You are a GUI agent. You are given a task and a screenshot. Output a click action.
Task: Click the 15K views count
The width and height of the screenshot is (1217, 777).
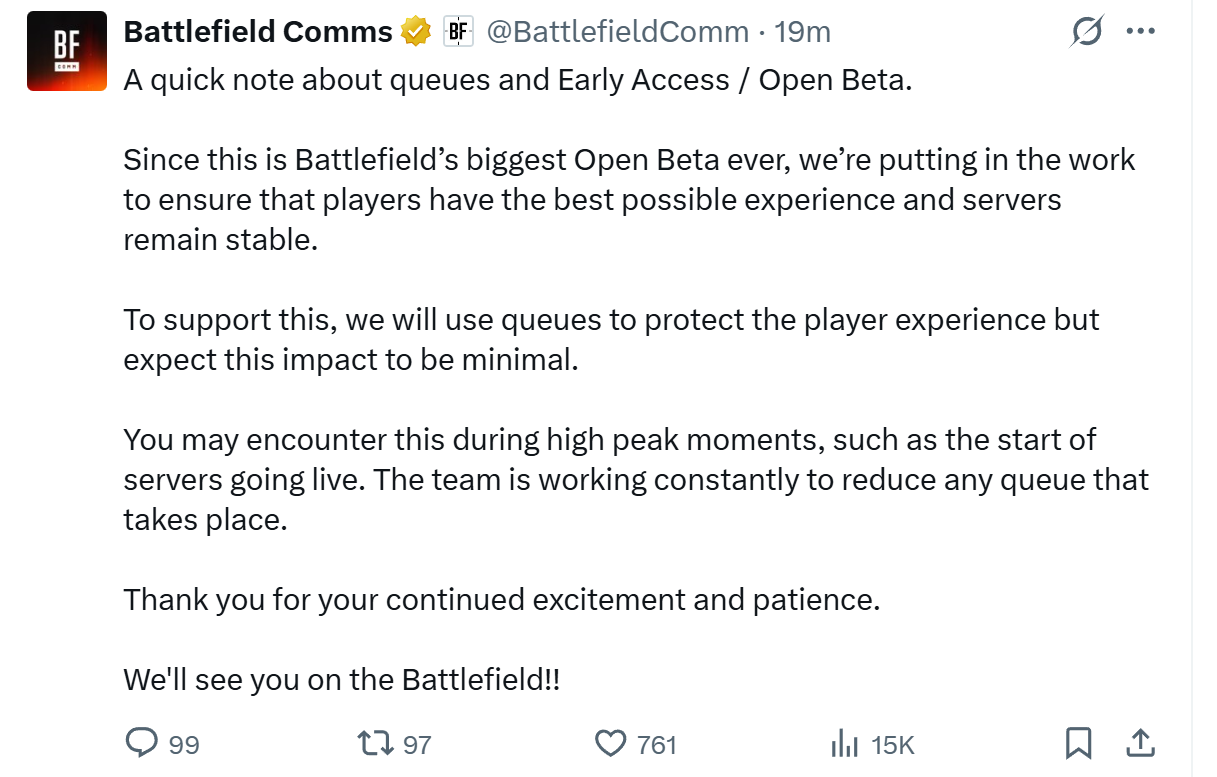tap(893, 745)
